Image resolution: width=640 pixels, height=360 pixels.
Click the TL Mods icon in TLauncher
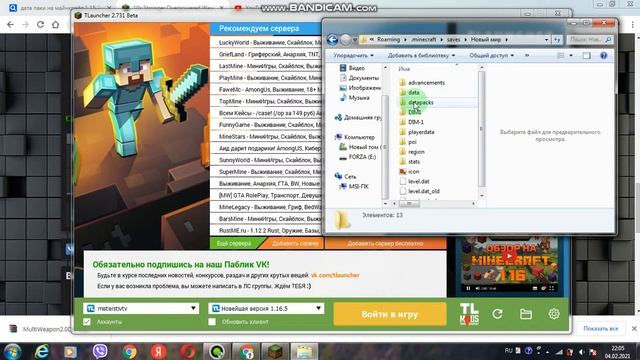pos(469,314)
